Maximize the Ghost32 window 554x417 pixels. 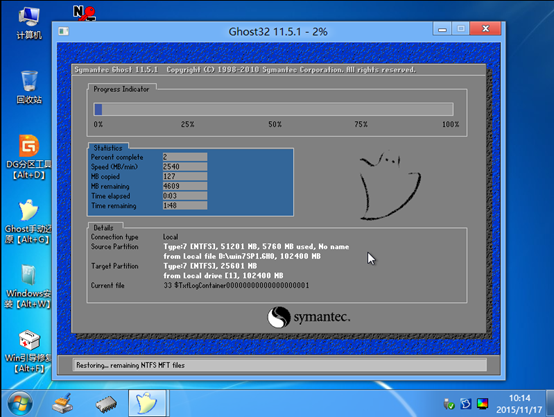461,29
